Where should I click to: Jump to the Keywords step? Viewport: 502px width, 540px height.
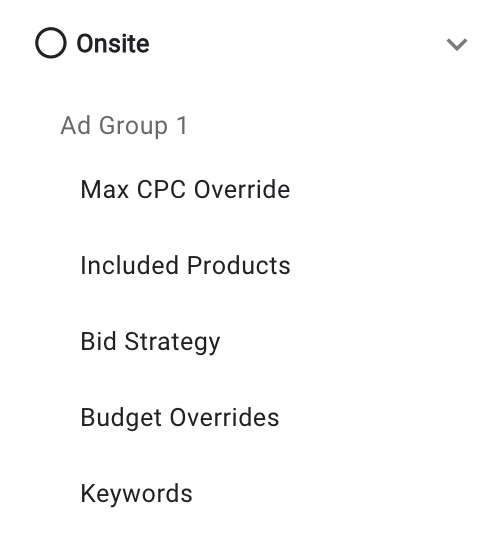[x=136, y=494]
